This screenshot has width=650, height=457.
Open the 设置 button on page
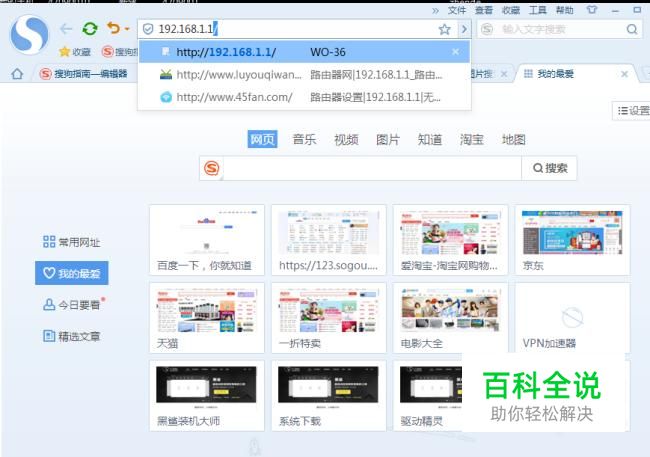tap(632, 111)
